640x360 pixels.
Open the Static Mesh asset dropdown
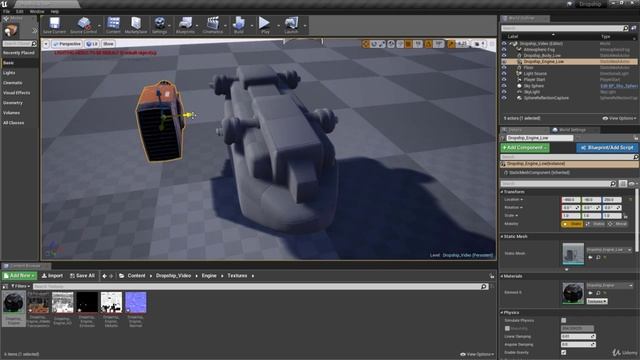click(609, 249)
